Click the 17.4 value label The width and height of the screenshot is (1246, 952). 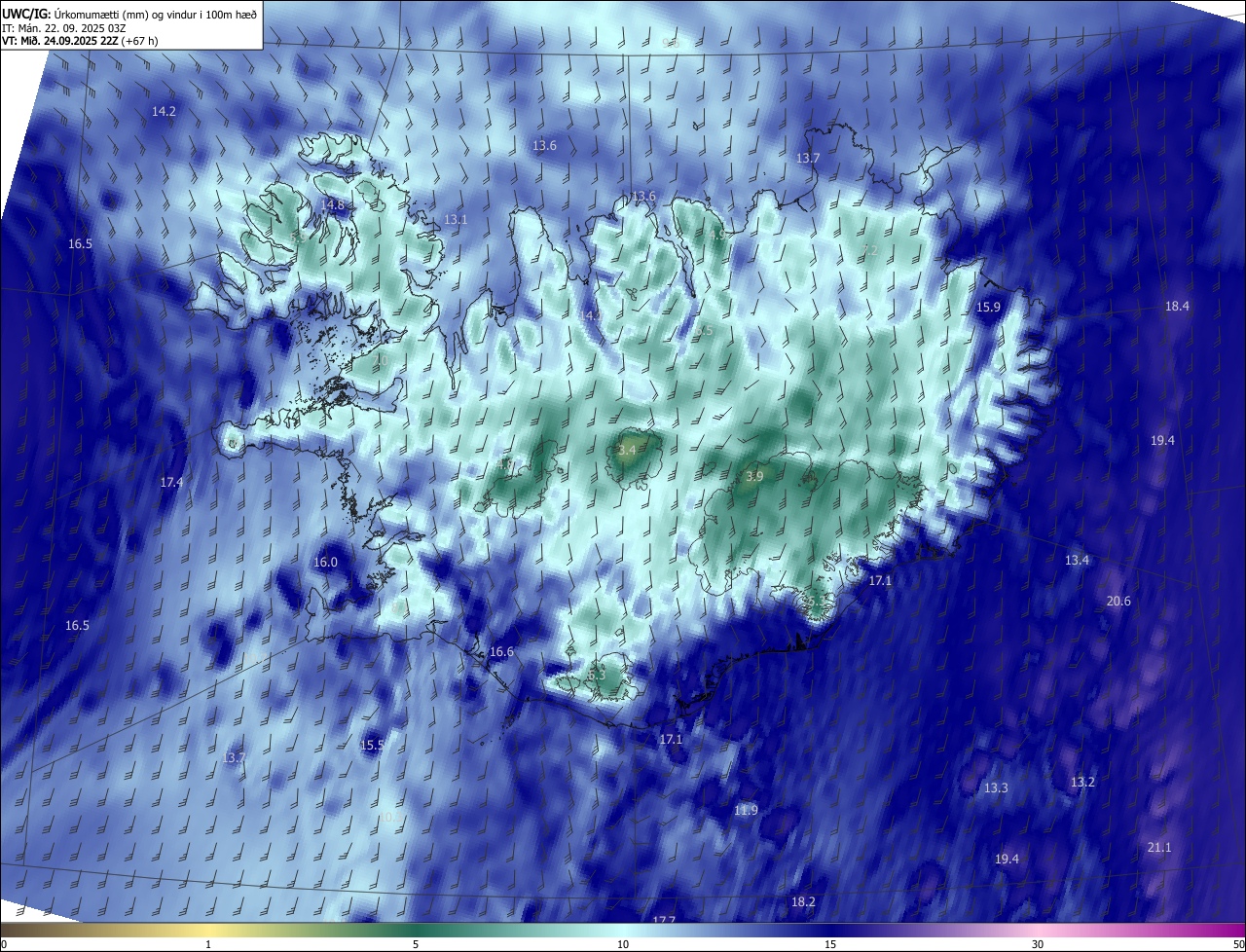coord(171,483)
